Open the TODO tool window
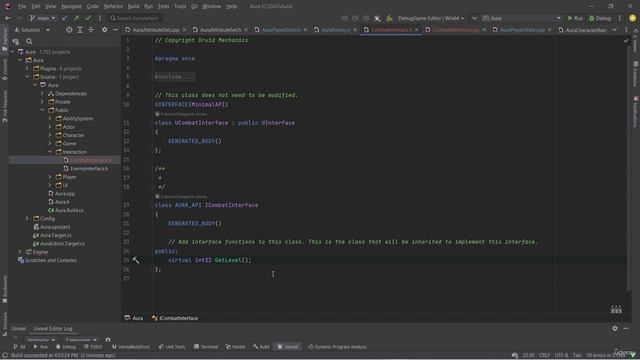 click(93, 347)
